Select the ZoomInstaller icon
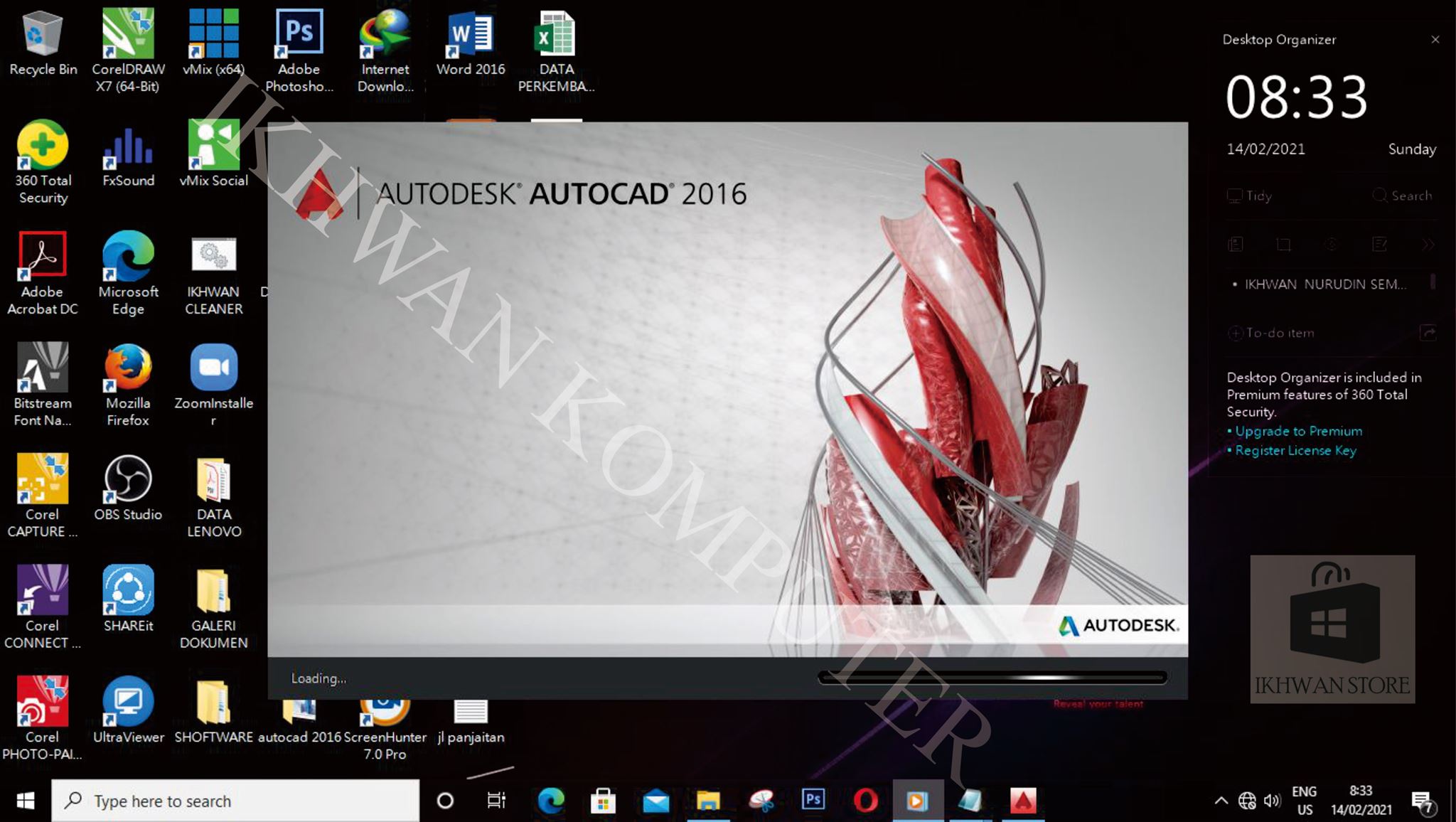 pyautogui.click(x=213, y=385)
